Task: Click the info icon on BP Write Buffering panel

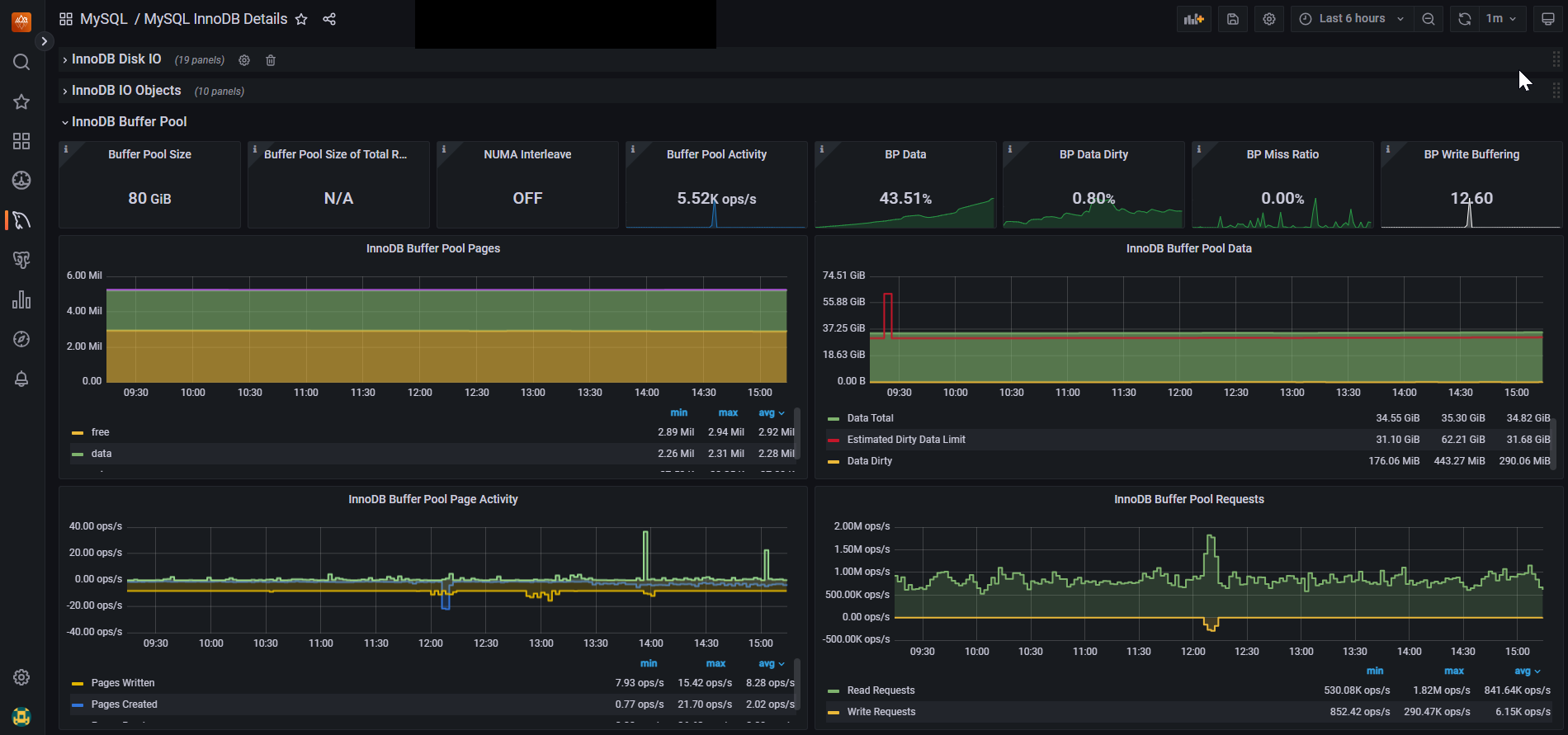Action: [x=1388, y=149]
